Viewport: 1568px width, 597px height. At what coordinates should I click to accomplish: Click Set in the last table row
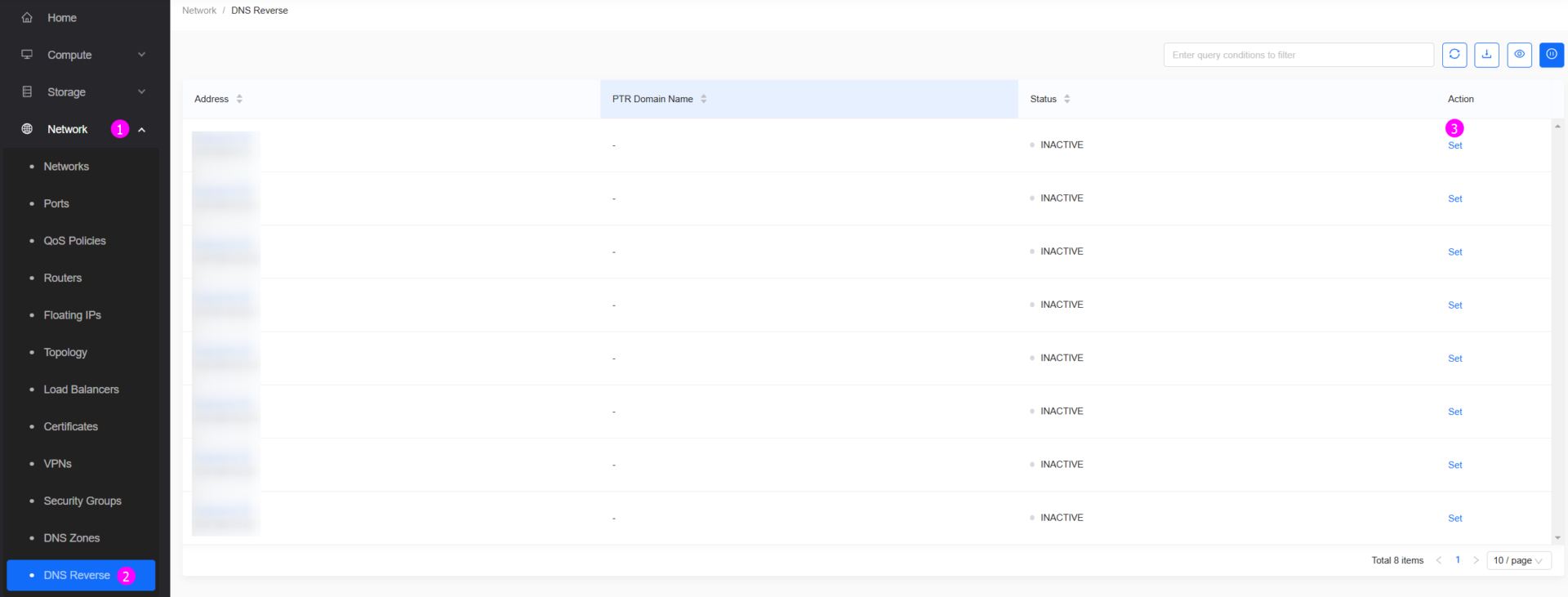pyautogui.click(x=1454, y=518)
